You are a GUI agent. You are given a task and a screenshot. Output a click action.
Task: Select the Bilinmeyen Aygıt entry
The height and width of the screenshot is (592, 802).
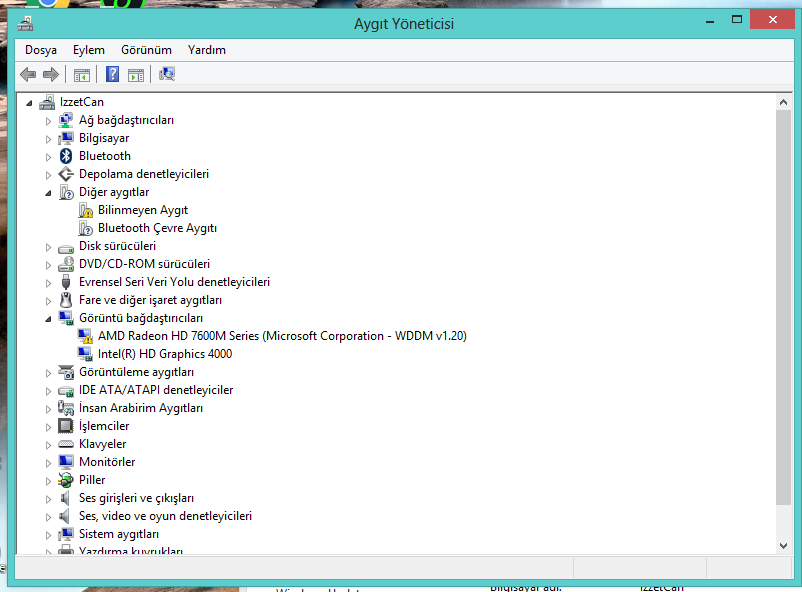click(143, 210)
